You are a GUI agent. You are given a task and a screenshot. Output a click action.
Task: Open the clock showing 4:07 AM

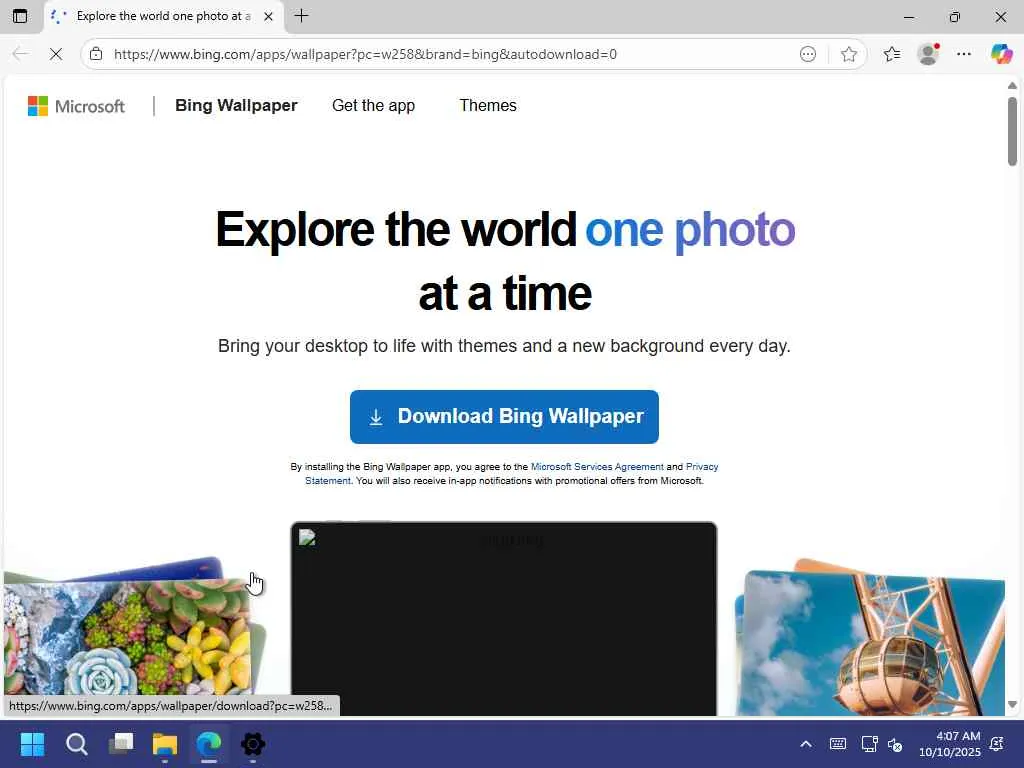click(x=950, y=744)
